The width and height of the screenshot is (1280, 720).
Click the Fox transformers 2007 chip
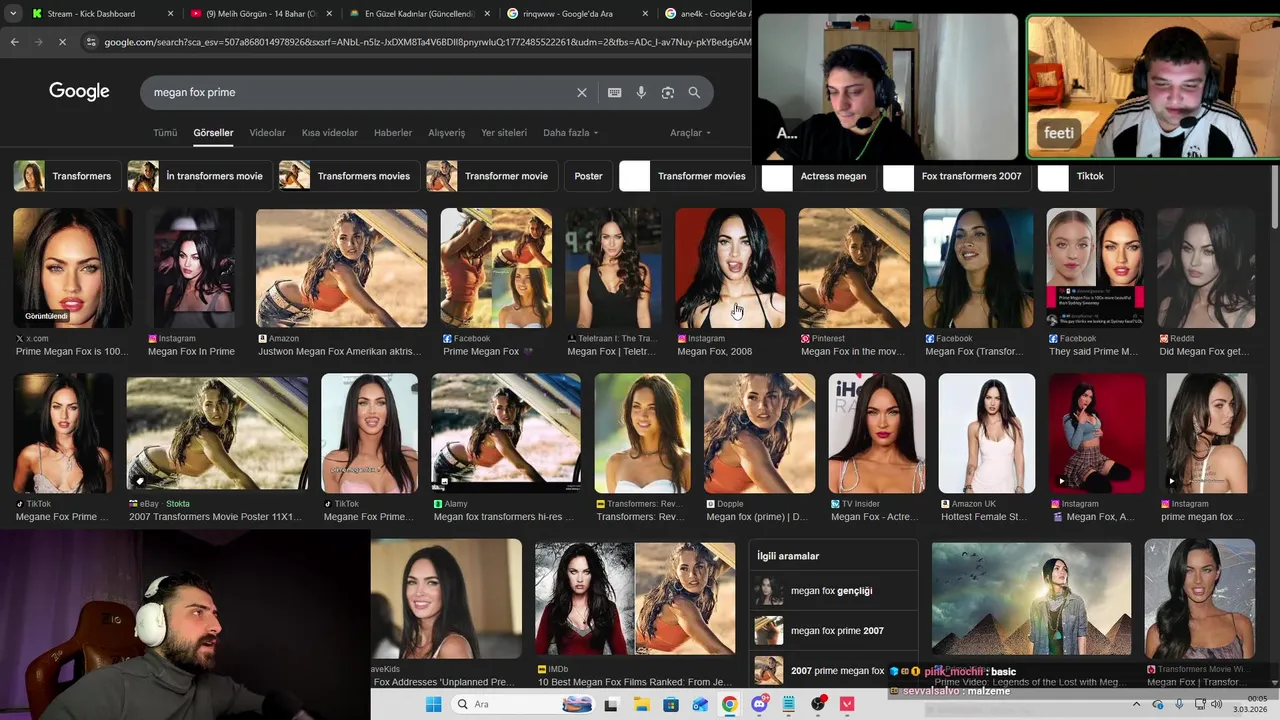click(957, 176)
